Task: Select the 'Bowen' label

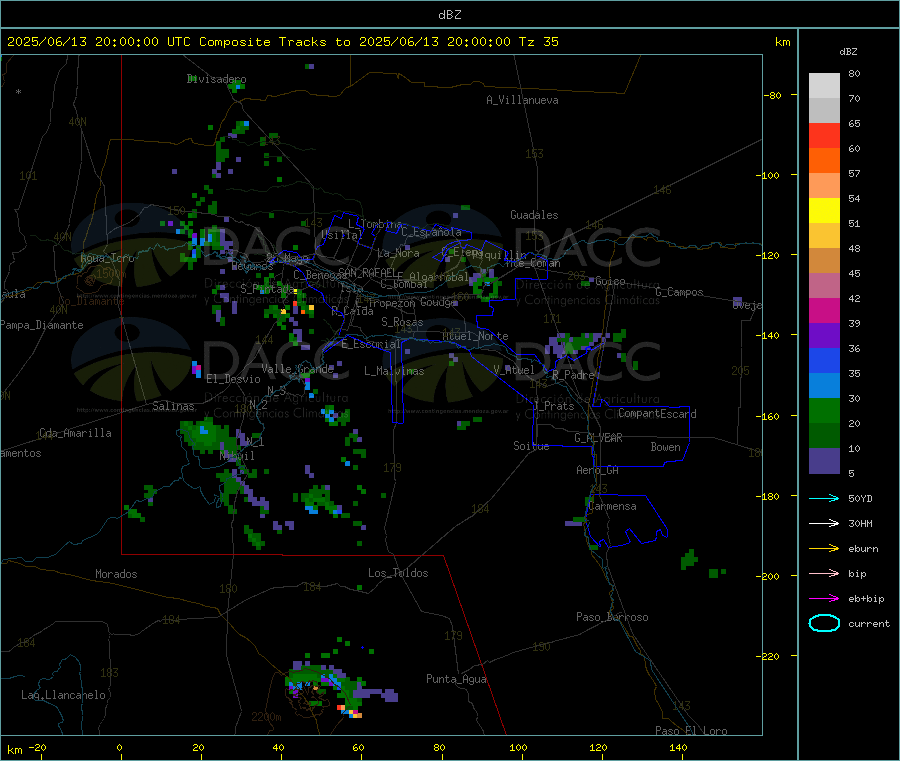Action: [666, 447]
